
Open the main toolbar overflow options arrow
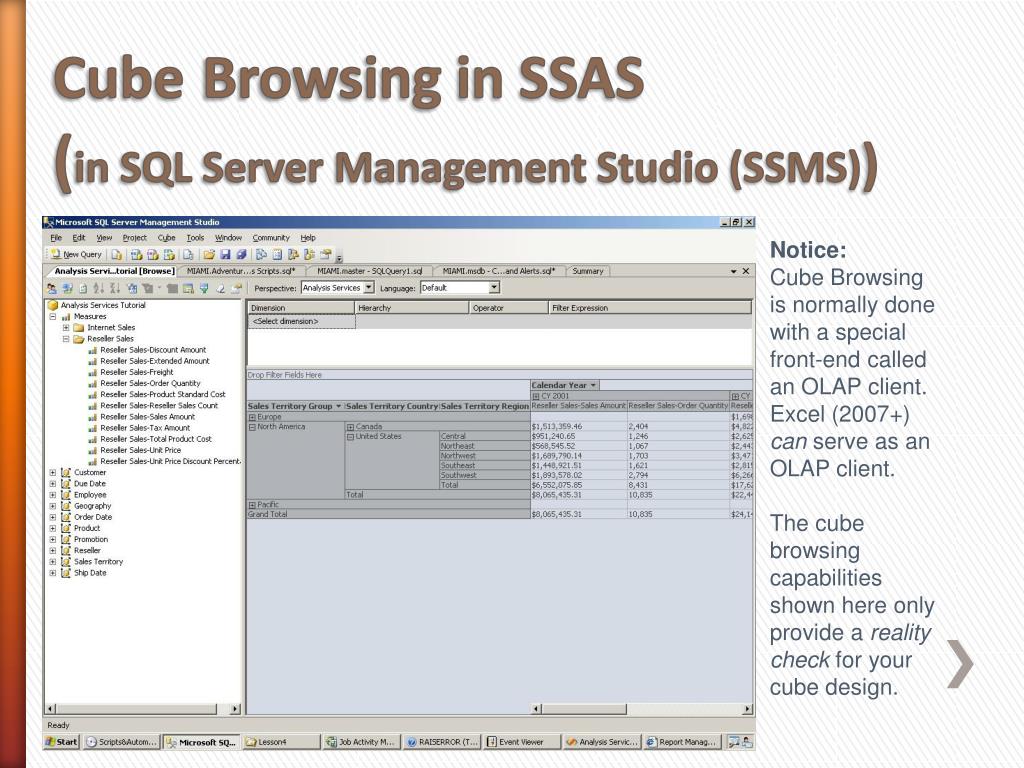(339, 259)
